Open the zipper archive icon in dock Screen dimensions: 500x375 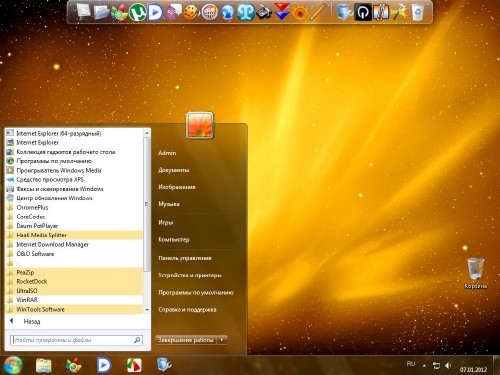click(380, 13)
